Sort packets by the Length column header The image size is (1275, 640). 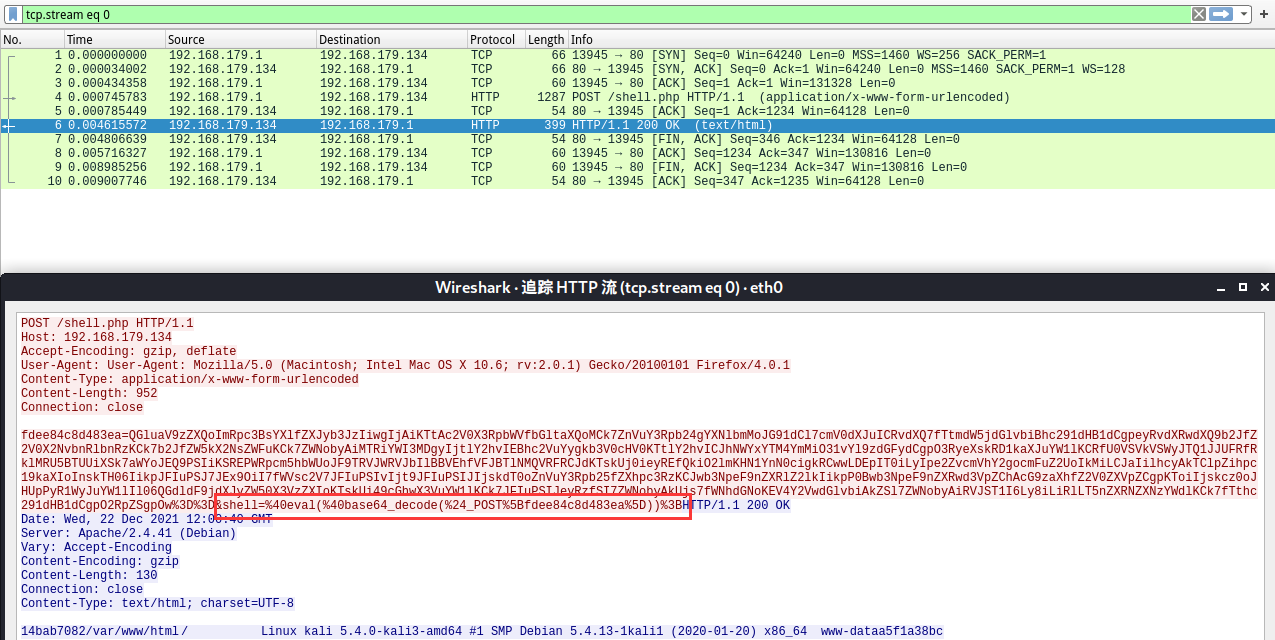pyautogui.click(x=546, y=39)
